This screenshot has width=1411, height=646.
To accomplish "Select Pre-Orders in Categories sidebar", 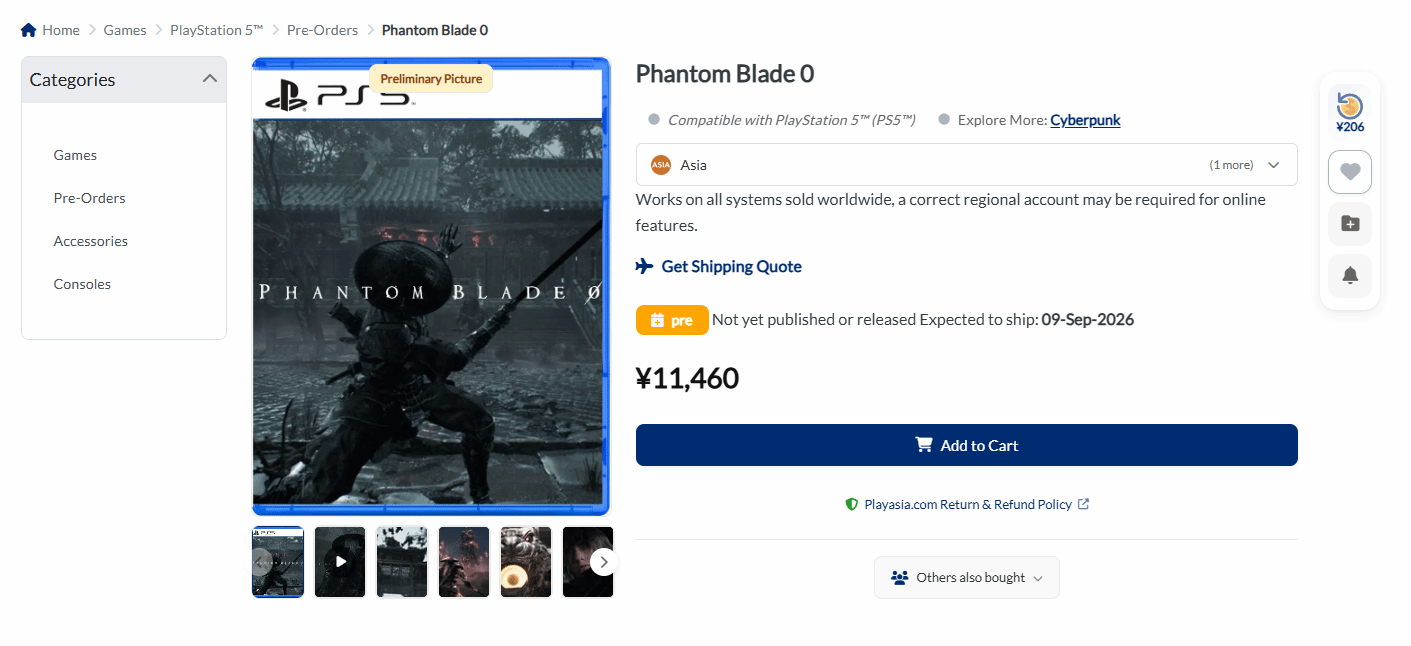I will 90,198.
